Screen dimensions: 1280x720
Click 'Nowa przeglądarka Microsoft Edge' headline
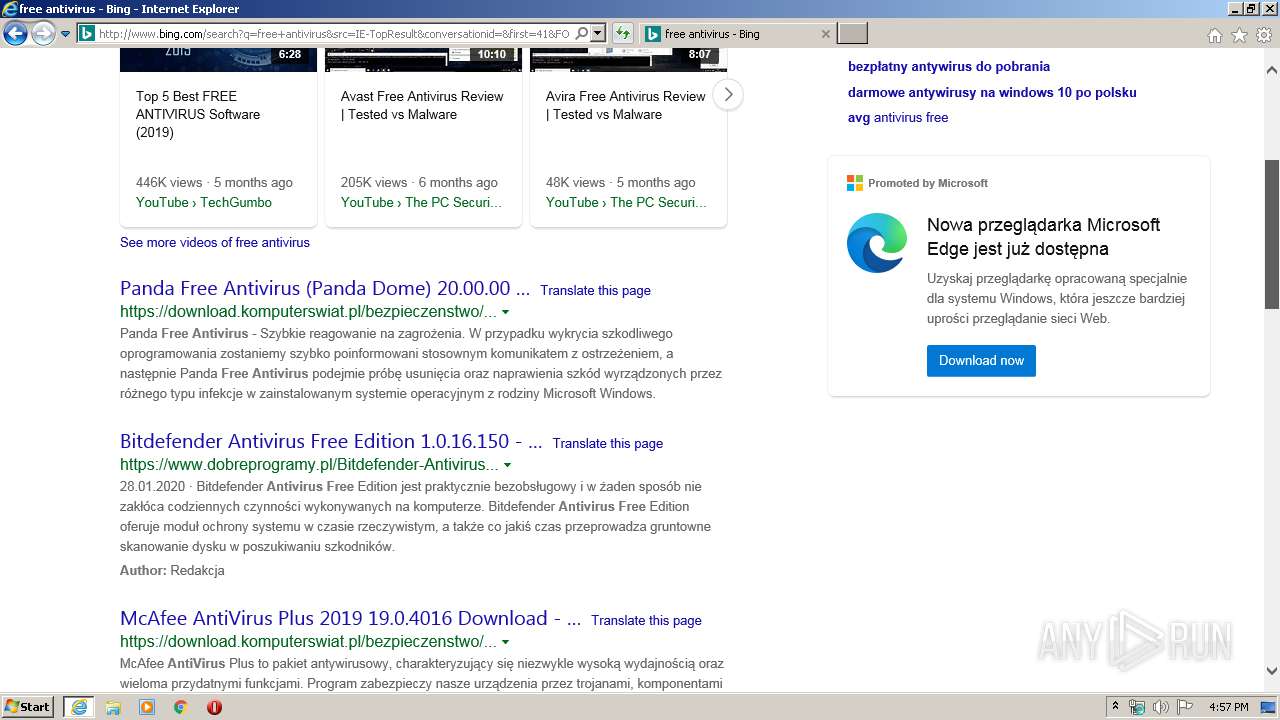click(x=1043, y=237)
